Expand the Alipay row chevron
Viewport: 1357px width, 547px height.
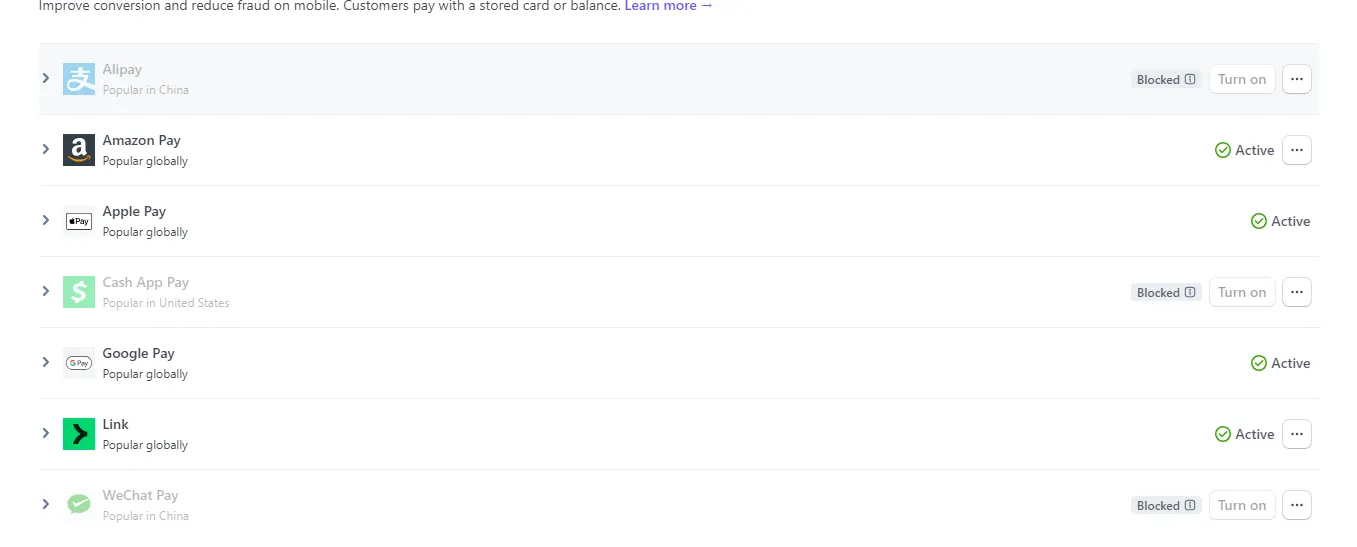coord(45,78)
